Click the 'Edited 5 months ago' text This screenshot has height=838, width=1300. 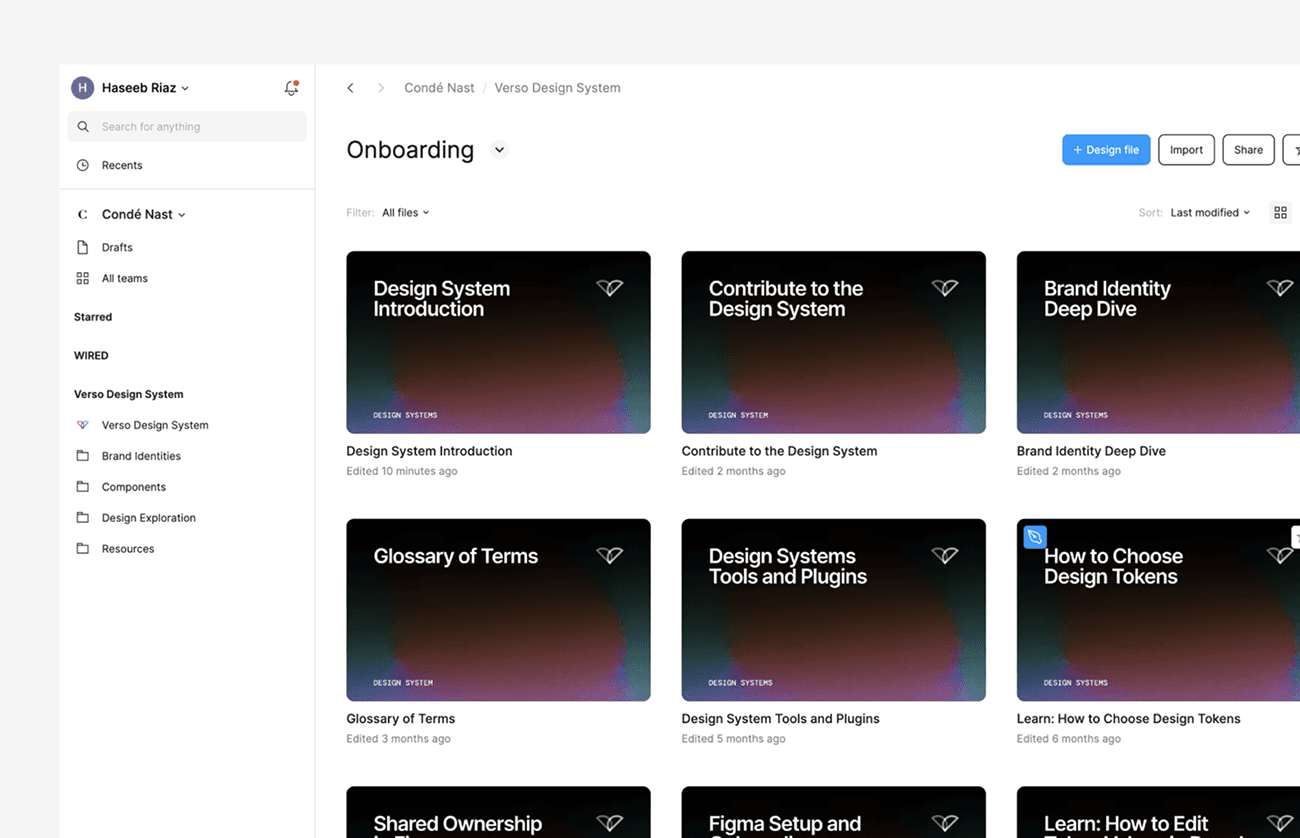733,739
